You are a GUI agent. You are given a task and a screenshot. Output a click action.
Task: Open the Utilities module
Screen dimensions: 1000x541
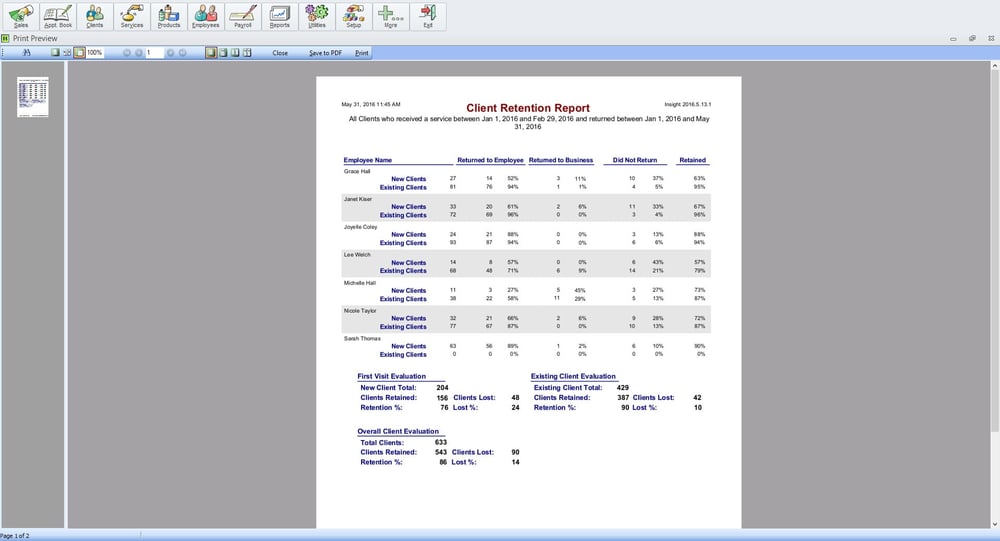click(317, 16)
